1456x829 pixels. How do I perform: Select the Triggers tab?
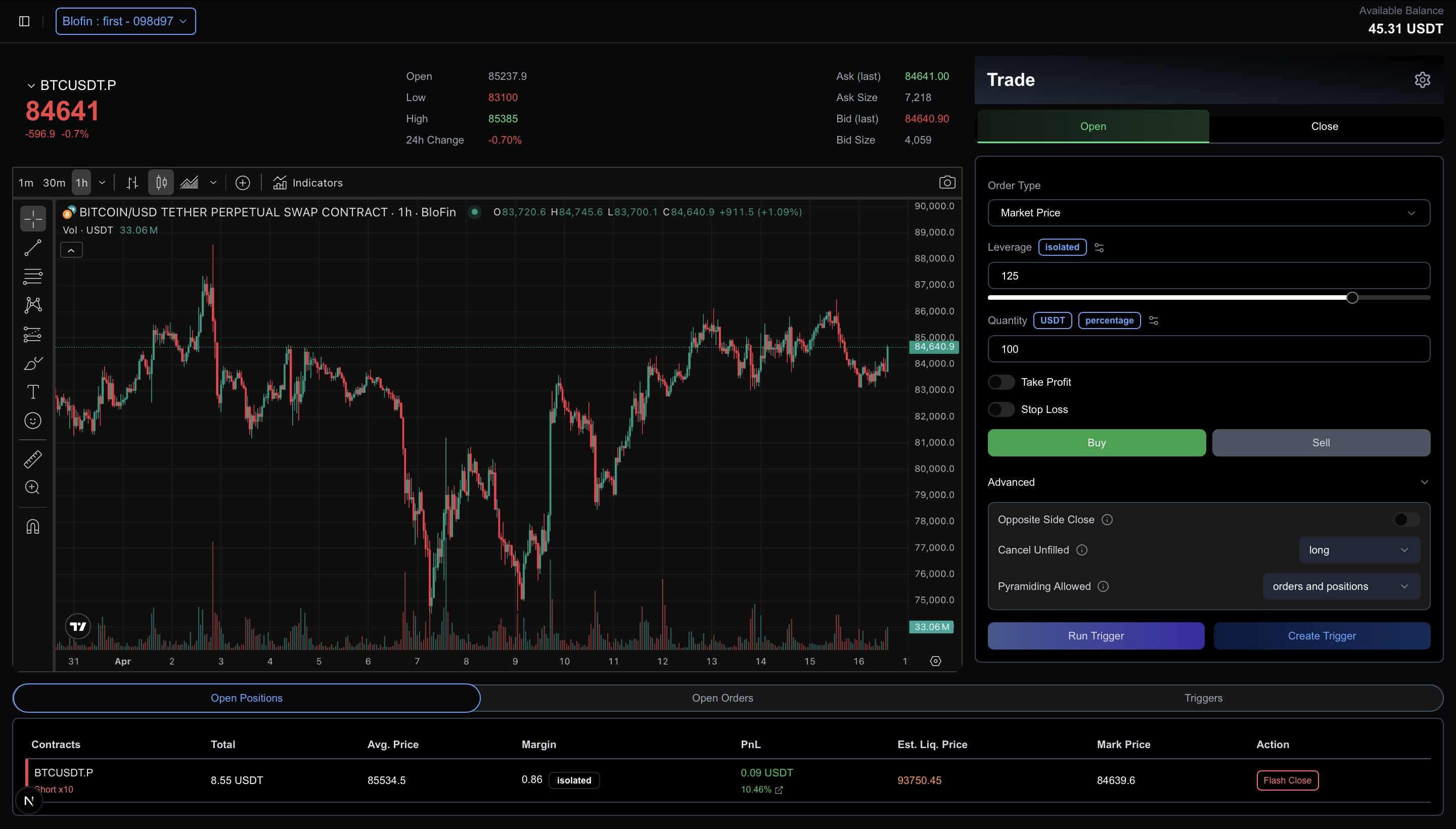point(1203,698)
